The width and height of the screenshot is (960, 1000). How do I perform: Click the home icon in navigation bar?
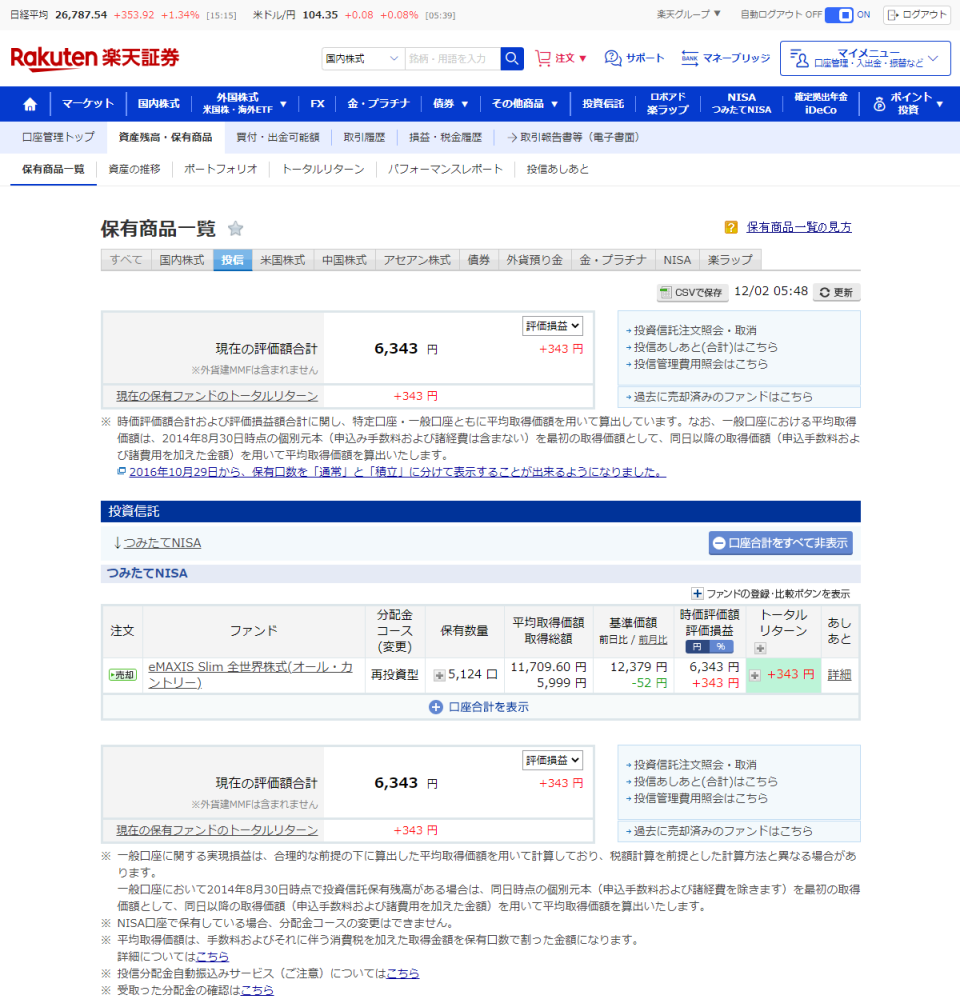click(x=29, y=104)
